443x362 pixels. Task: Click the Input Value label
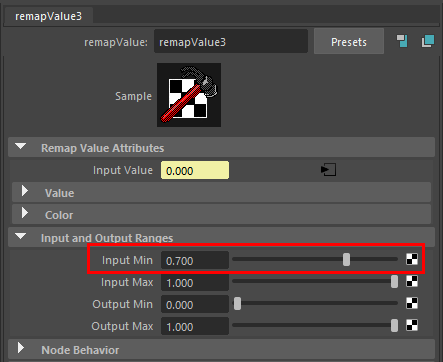pos(123,170)
